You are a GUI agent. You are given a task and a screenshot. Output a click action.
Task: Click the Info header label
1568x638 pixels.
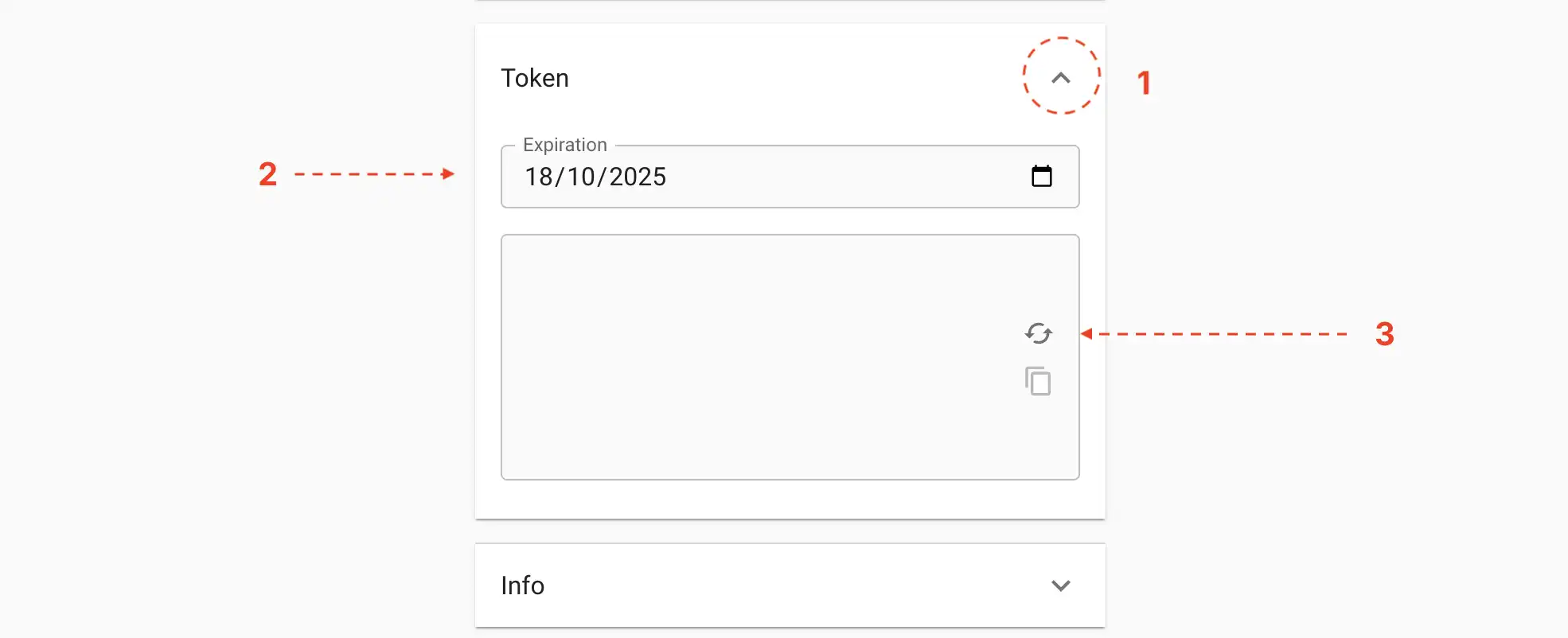(522, 586)
